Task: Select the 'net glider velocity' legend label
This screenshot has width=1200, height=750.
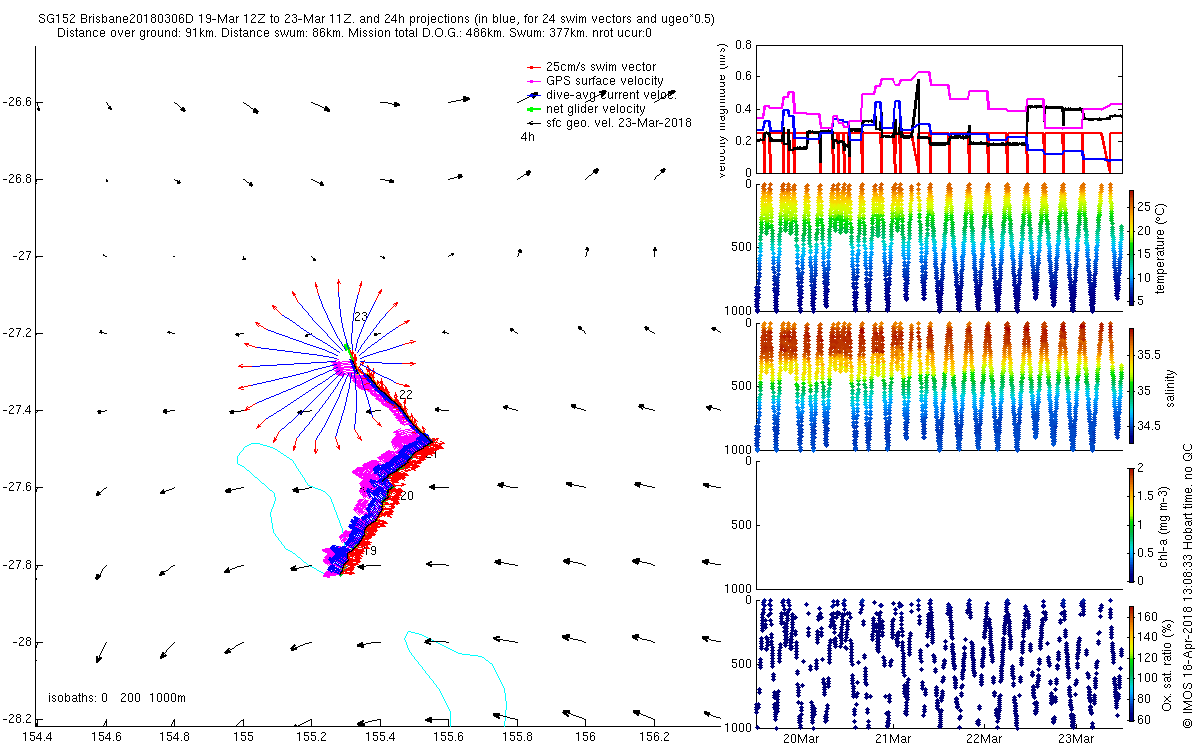Action: click(x=596, y=109)
